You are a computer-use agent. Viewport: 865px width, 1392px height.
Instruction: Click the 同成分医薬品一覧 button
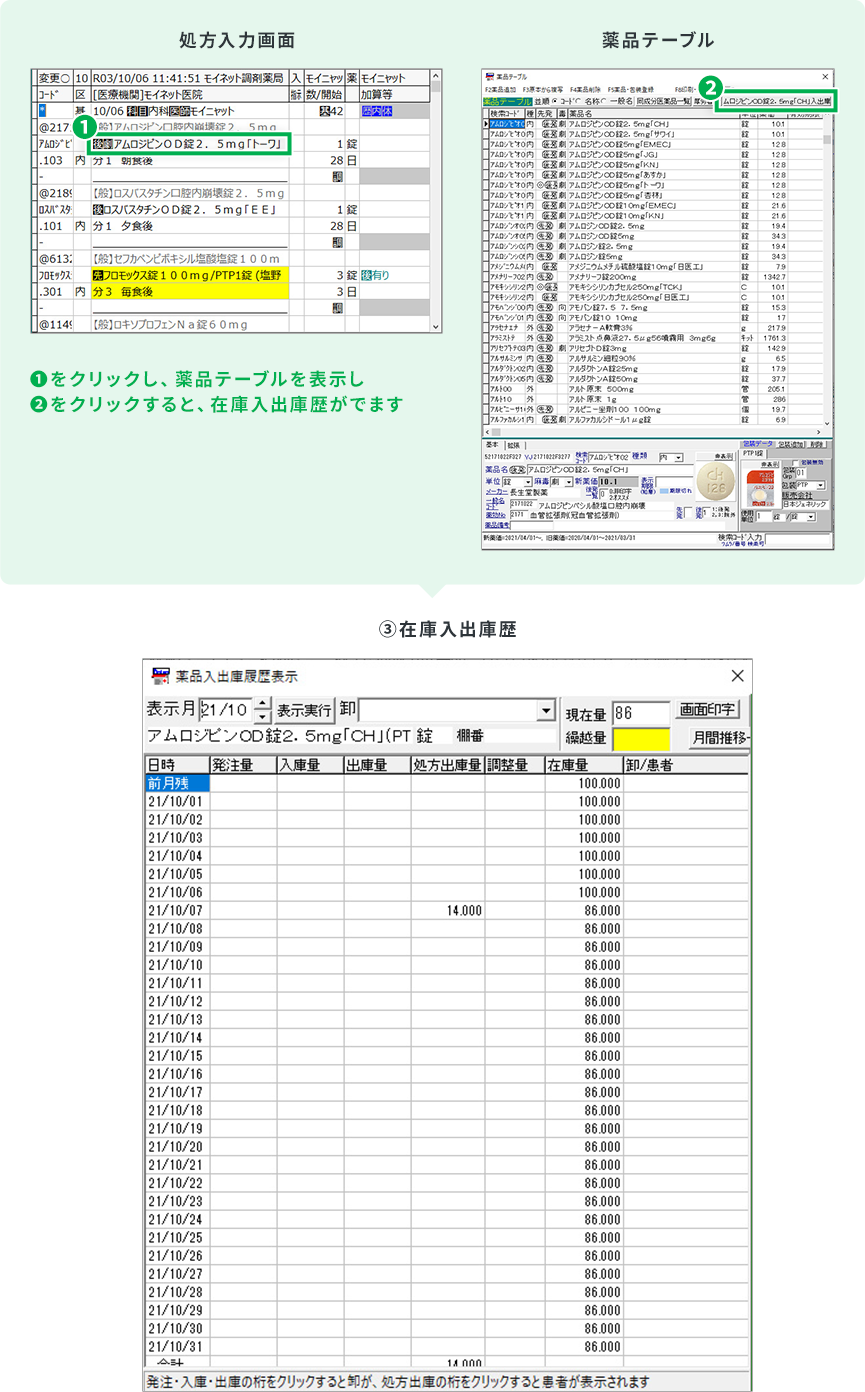[664, 101]
